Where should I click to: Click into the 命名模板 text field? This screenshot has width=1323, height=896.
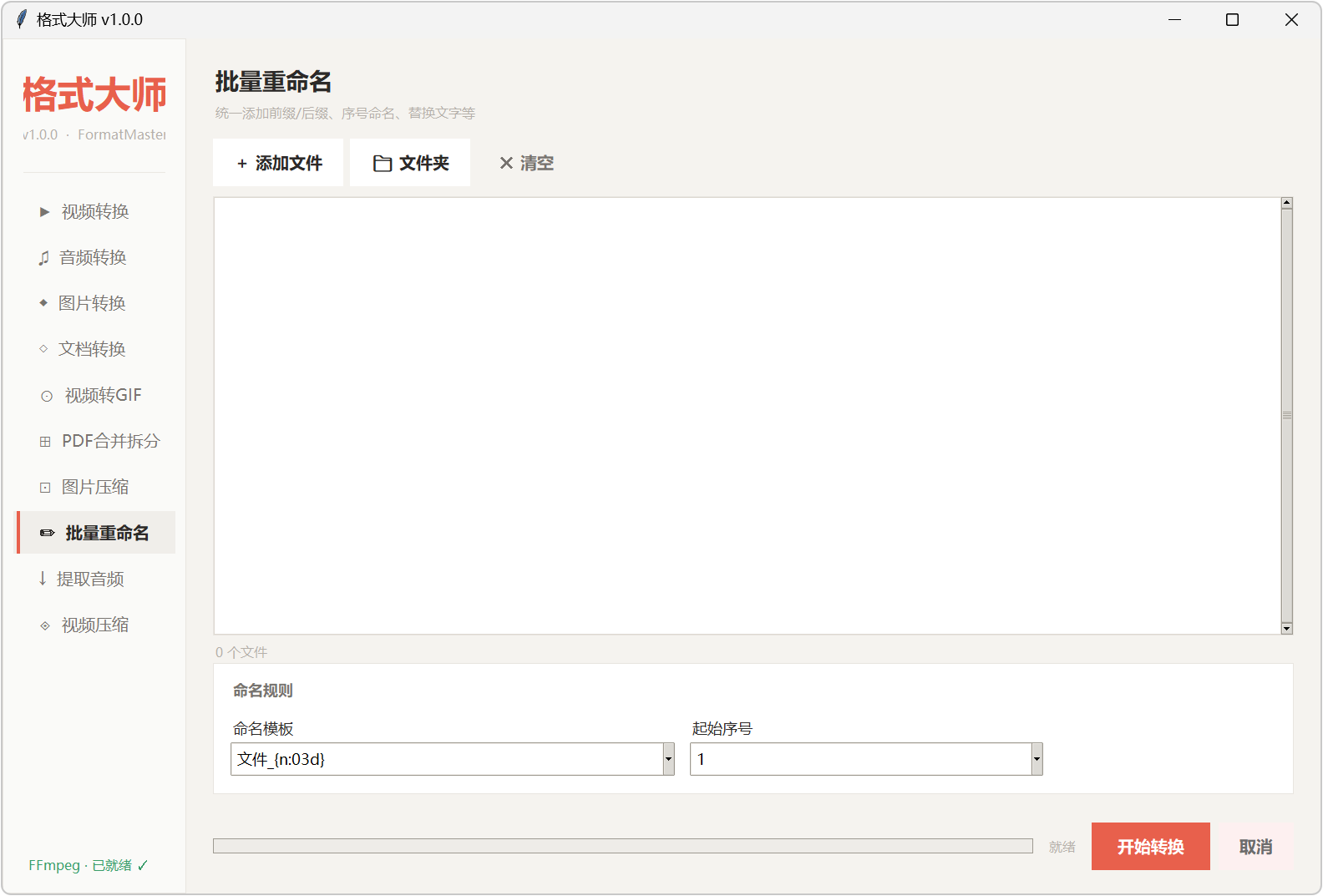pos(447,759)
